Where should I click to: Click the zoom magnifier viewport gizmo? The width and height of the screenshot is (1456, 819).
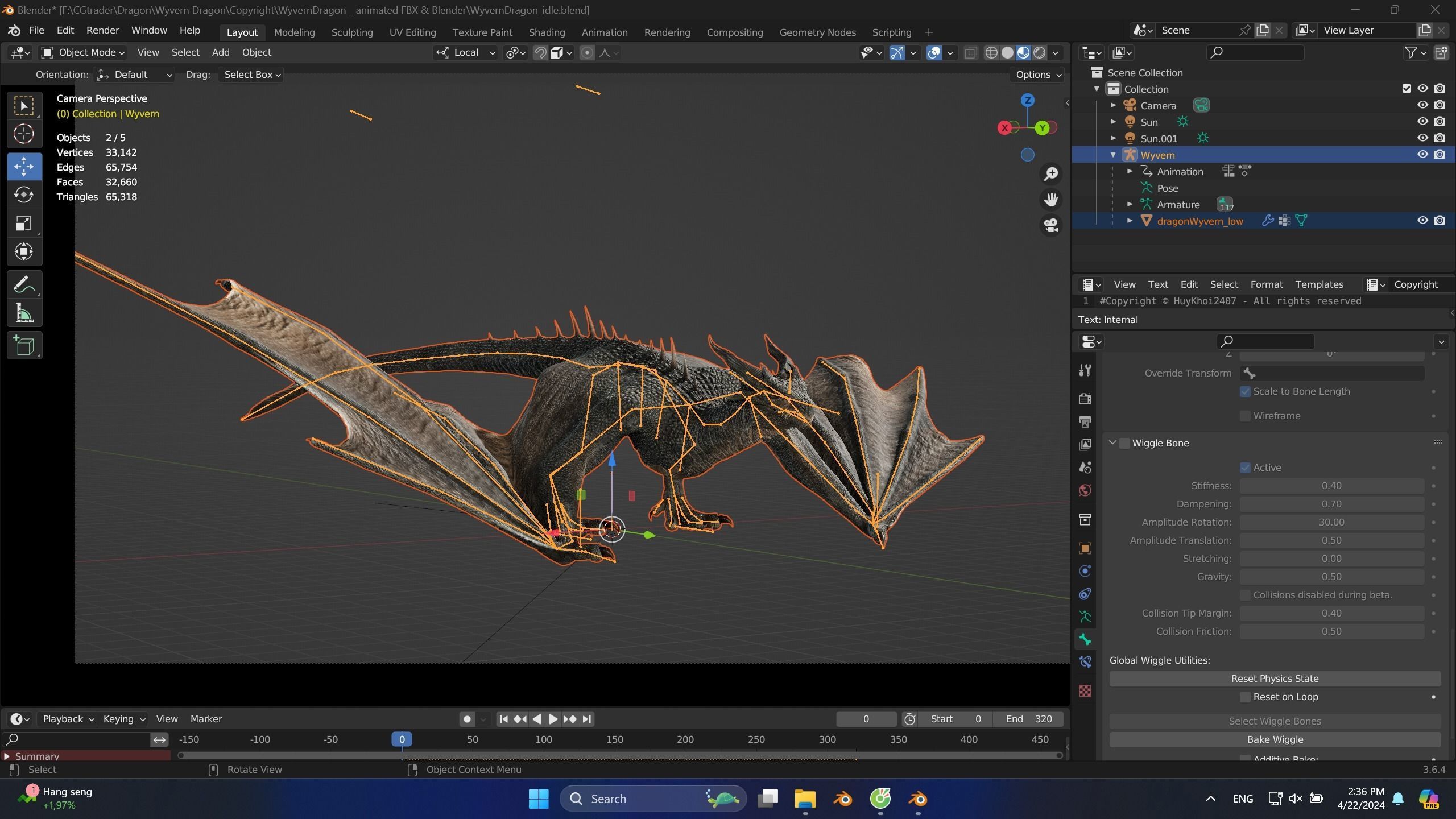click(x=1051, y=173)
